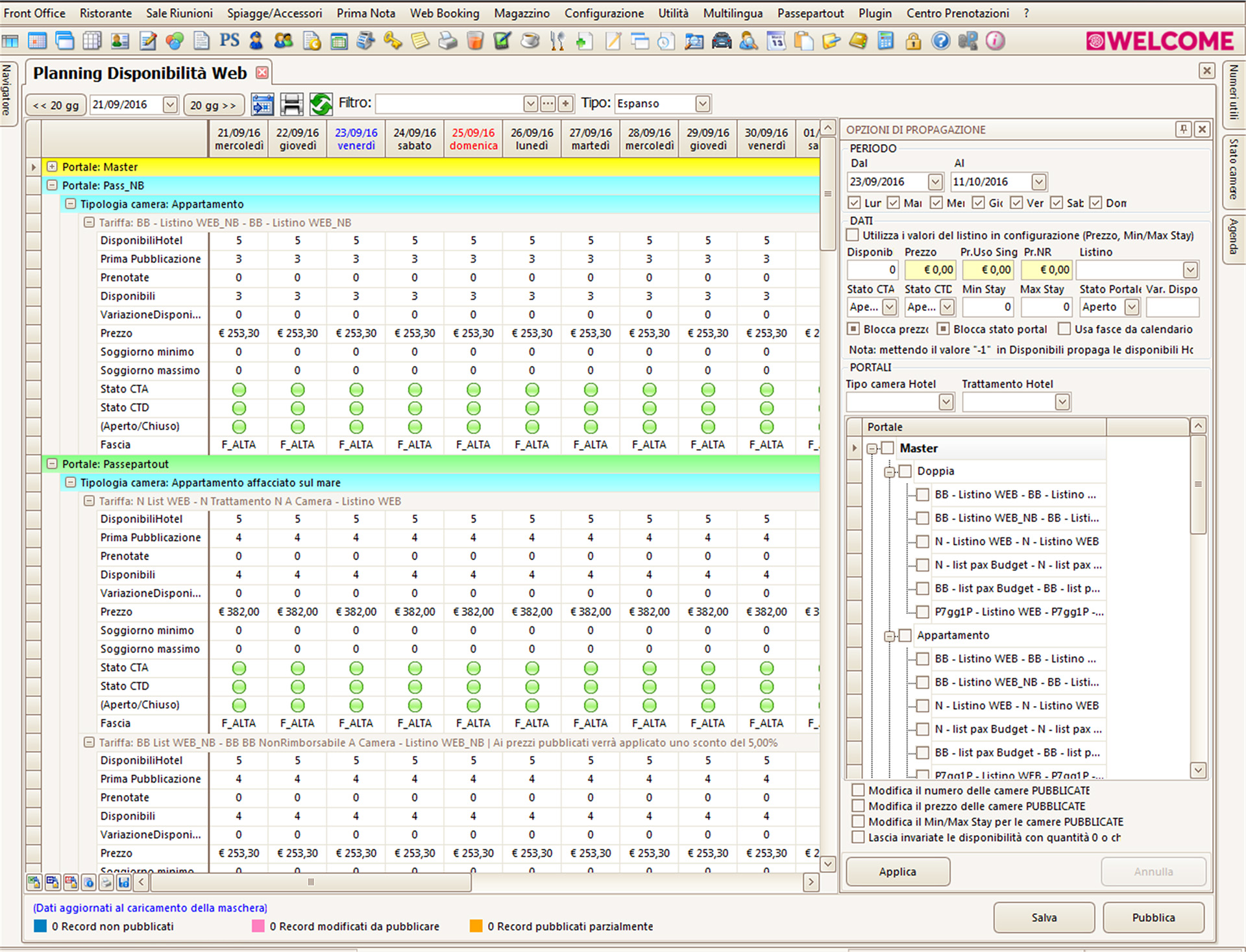1246x952 pixels.
Task: Open the fork and spoon restaurant icon
Action: (557, 41)
